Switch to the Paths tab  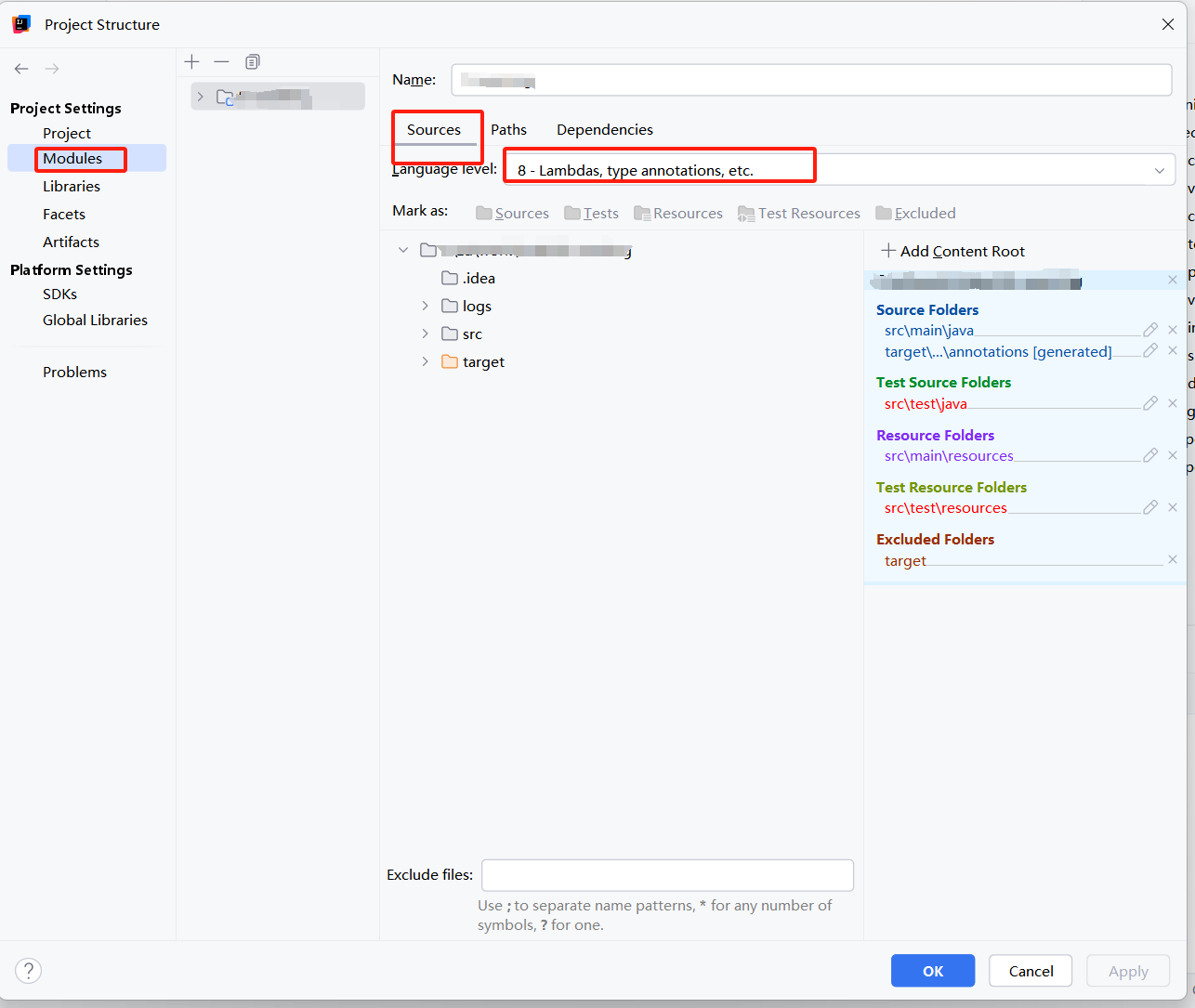(509, 130)
